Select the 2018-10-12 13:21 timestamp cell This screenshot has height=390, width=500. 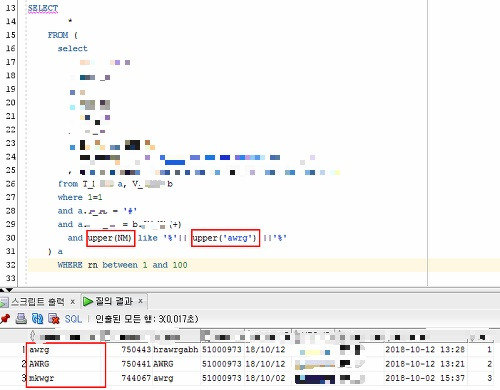click(425, 364)
